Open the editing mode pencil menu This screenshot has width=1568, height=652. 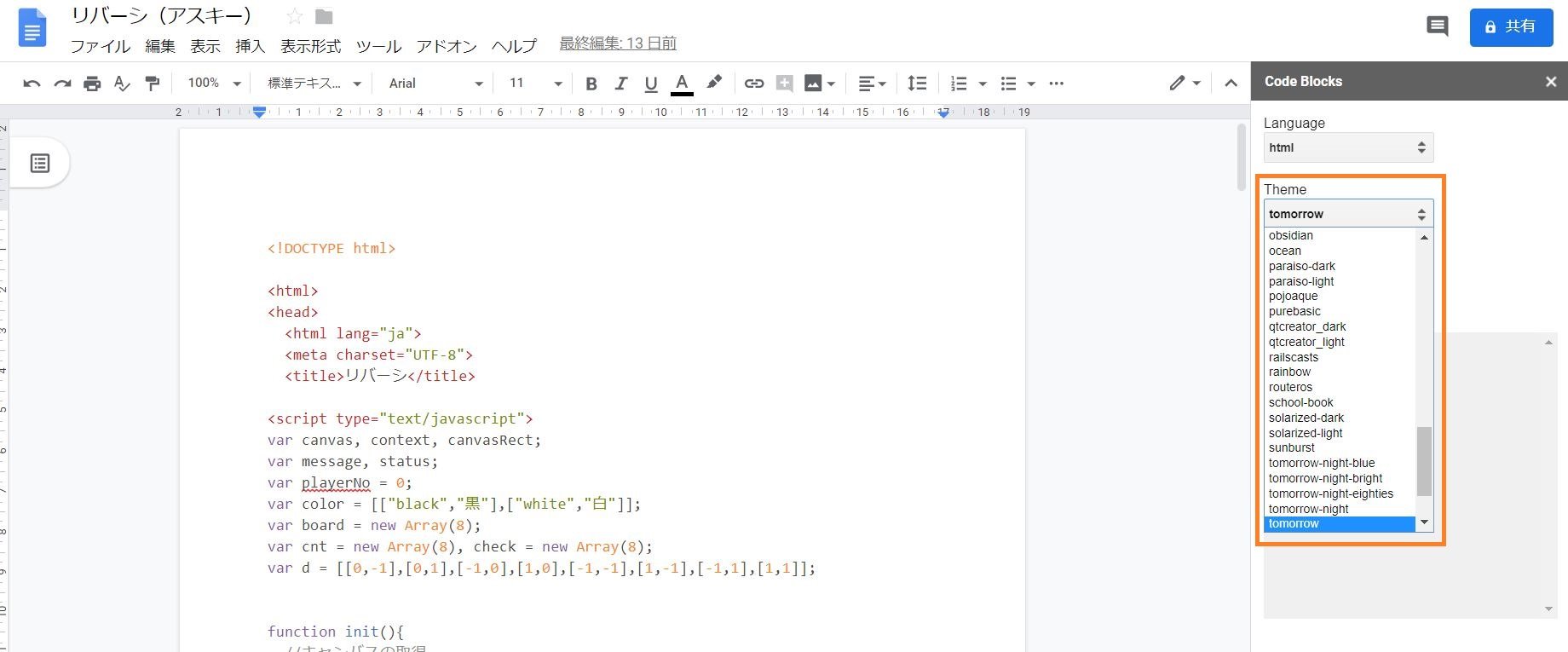click(1185, 84)
